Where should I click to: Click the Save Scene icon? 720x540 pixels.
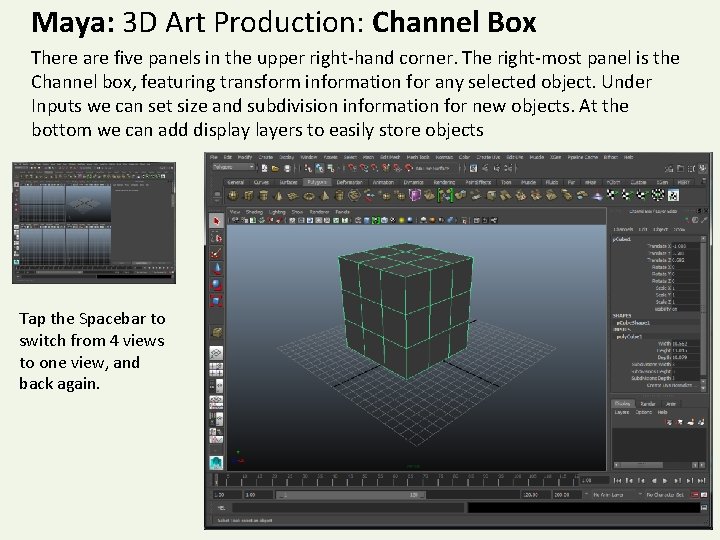pos(287,169)
